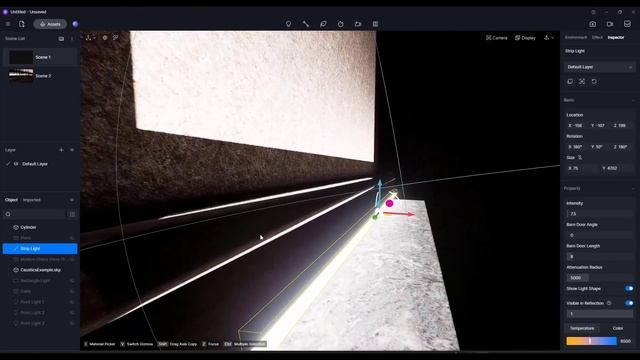640x360 pixels.
Task: Adjust the Barn Door Angle slider
Action: (x=599, y=235)
